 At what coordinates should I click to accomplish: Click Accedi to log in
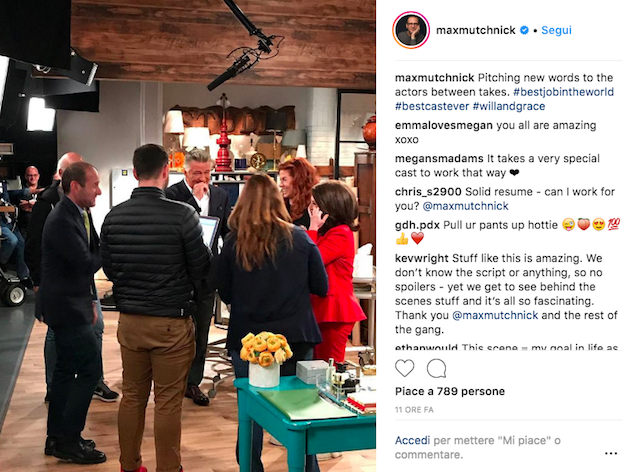coord(412,440)
